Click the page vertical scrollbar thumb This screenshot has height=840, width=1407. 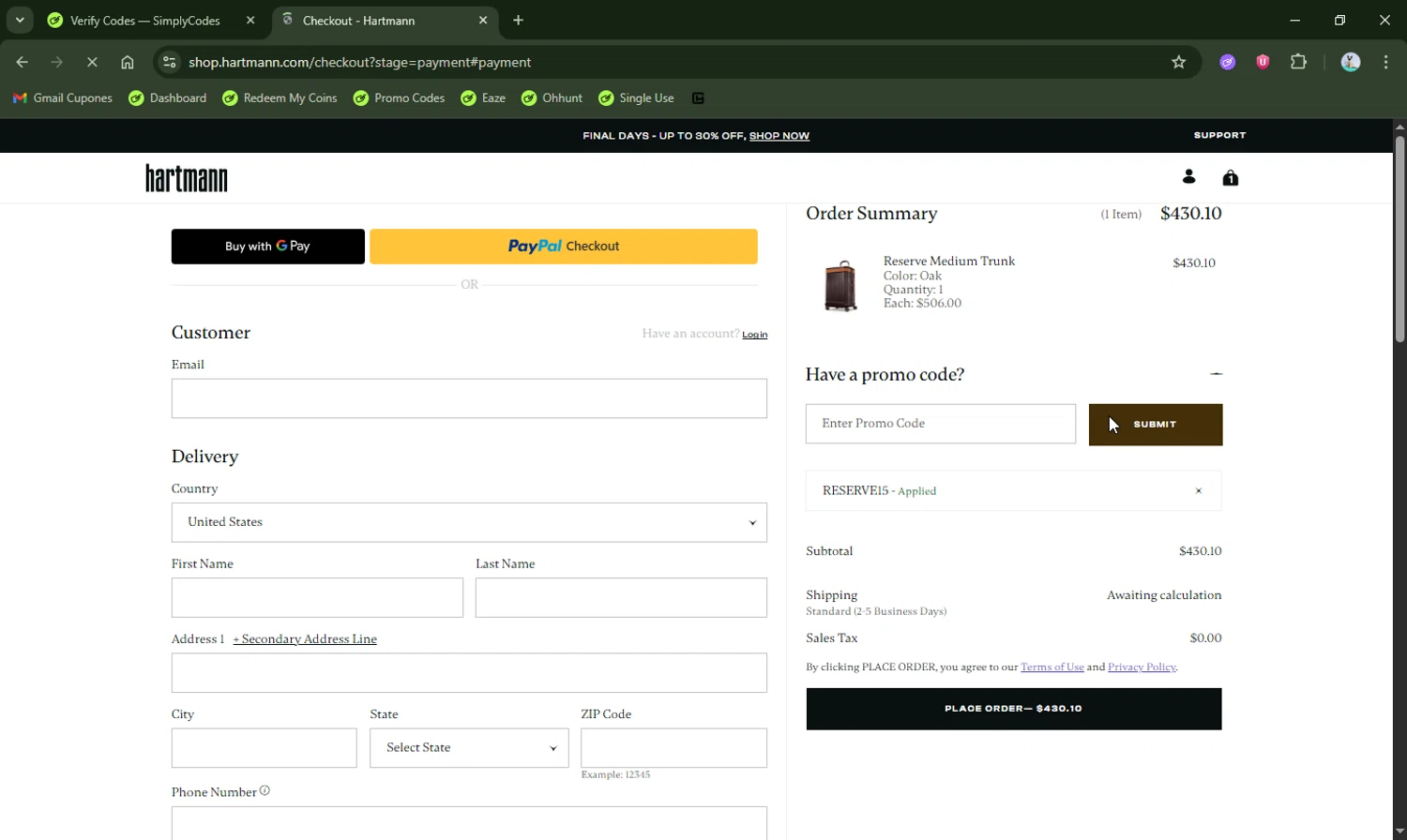coord(1399,239)
